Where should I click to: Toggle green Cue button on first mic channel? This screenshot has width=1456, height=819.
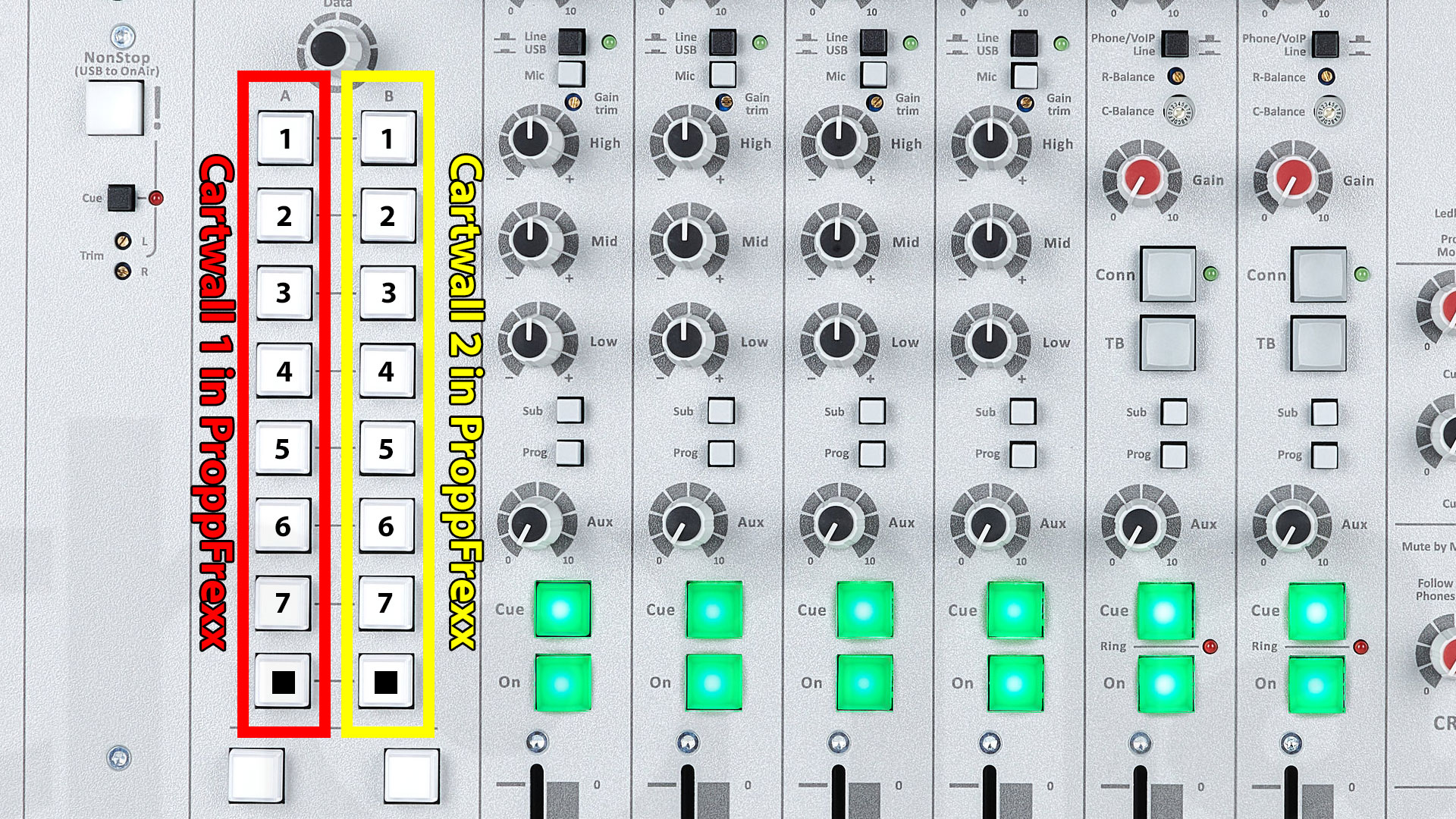563,609
